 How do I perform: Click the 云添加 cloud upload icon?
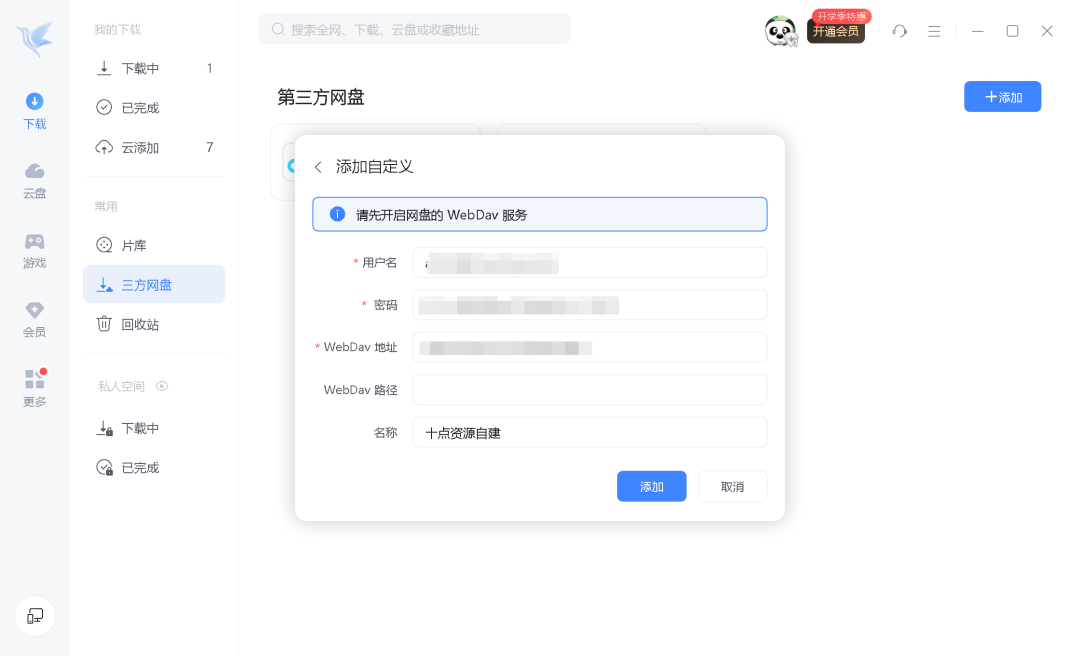[x=104, y=147]
